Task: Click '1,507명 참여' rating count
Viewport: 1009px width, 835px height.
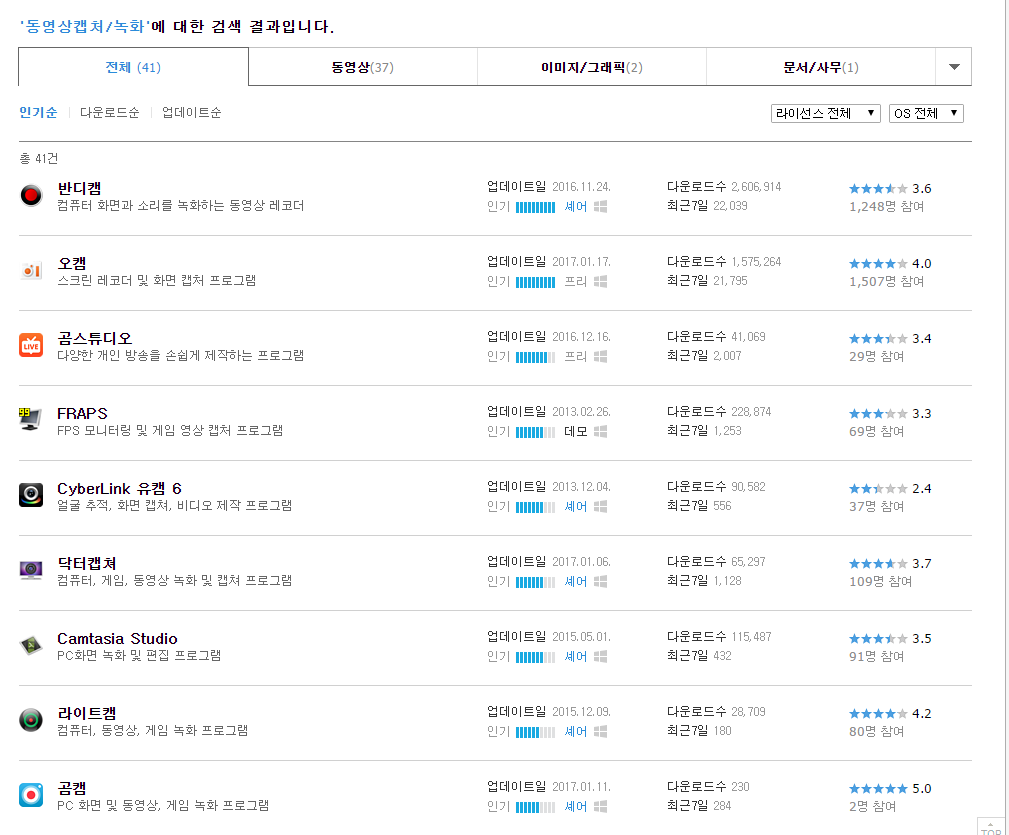Action: [x=886, y=281]
